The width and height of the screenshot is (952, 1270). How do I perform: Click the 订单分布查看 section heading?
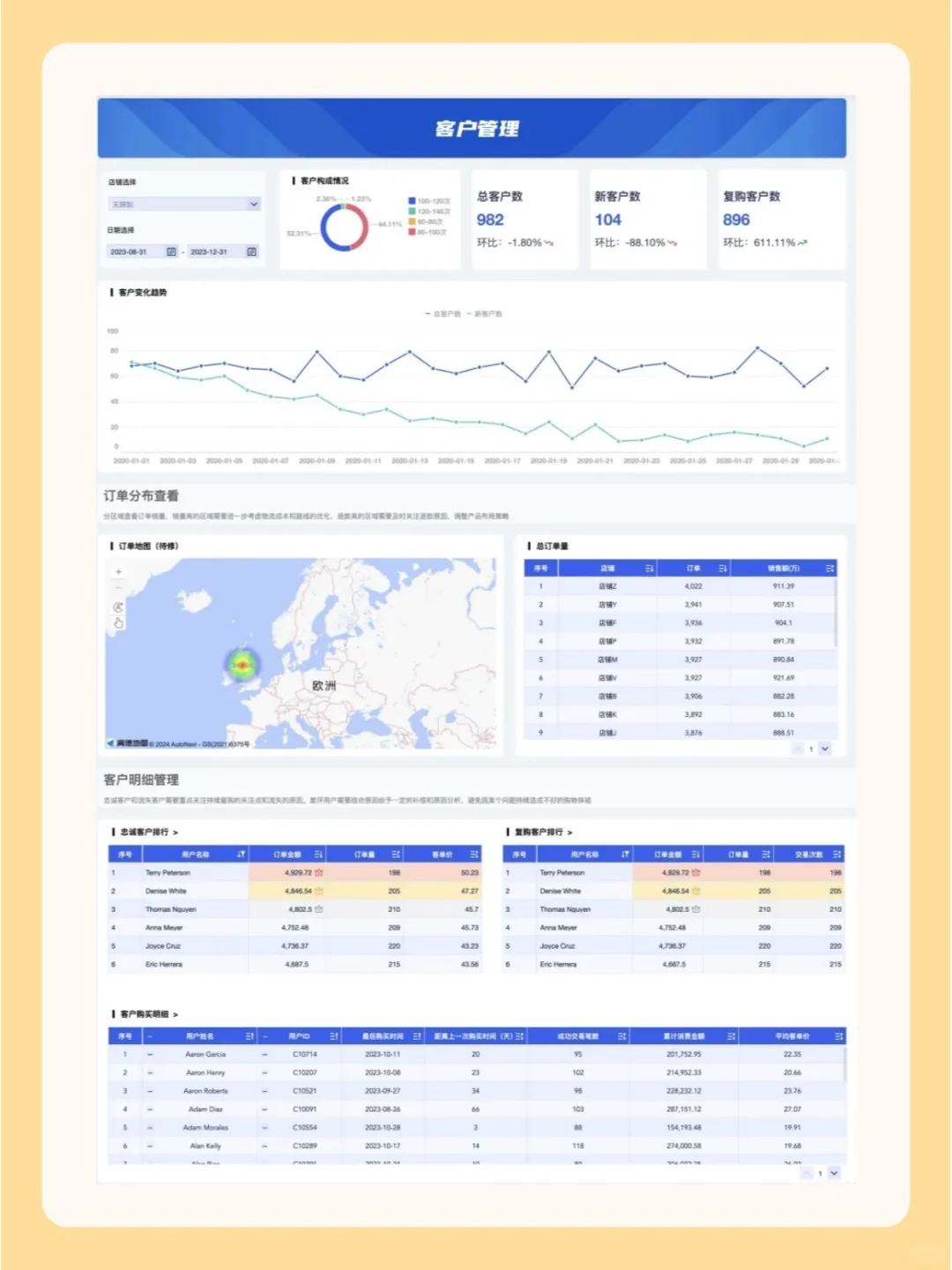click(x=141, y=496)
